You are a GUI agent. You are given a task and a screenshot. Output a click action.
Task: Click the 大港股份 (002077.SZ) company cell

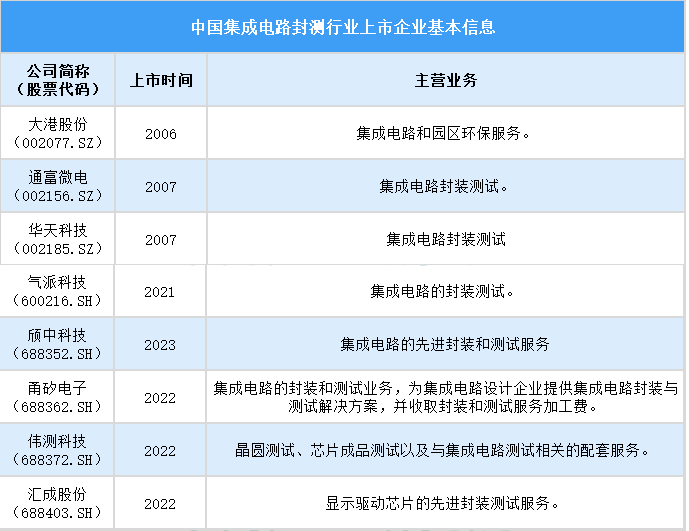[x=58, y=133]
